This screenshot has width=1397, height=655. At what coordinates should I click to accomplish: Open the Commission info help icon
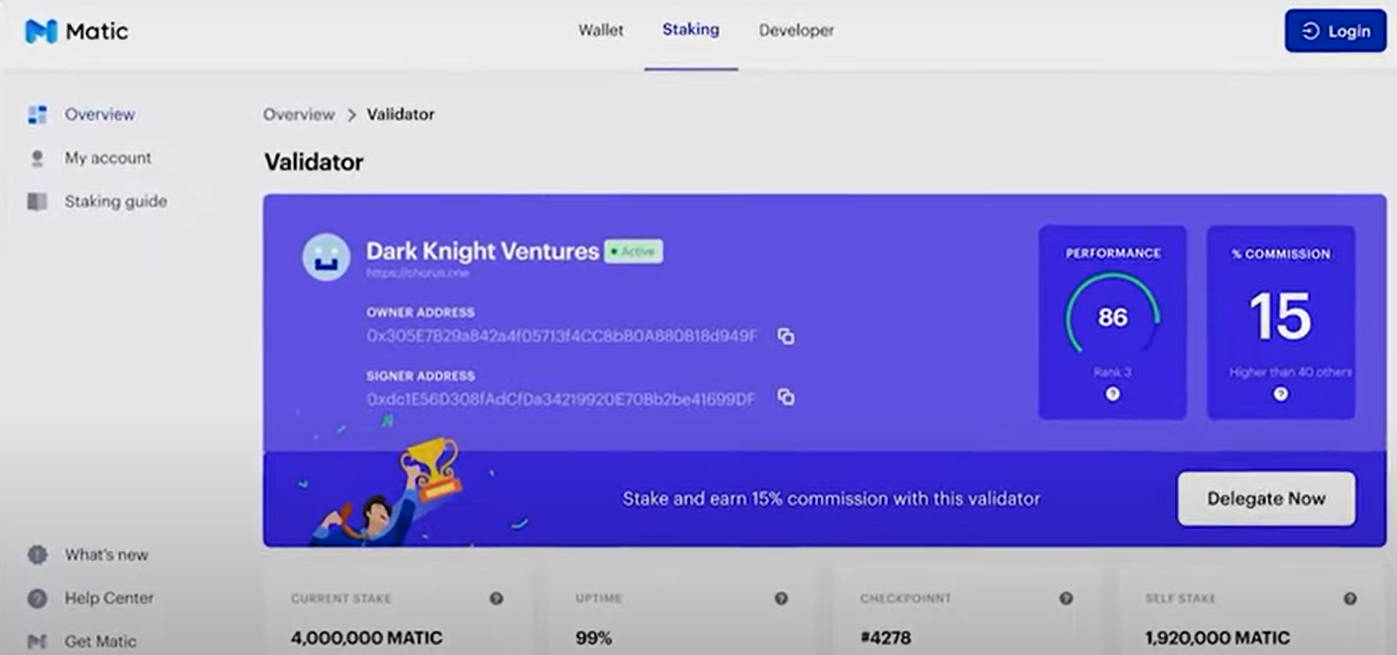[1281, 394]
